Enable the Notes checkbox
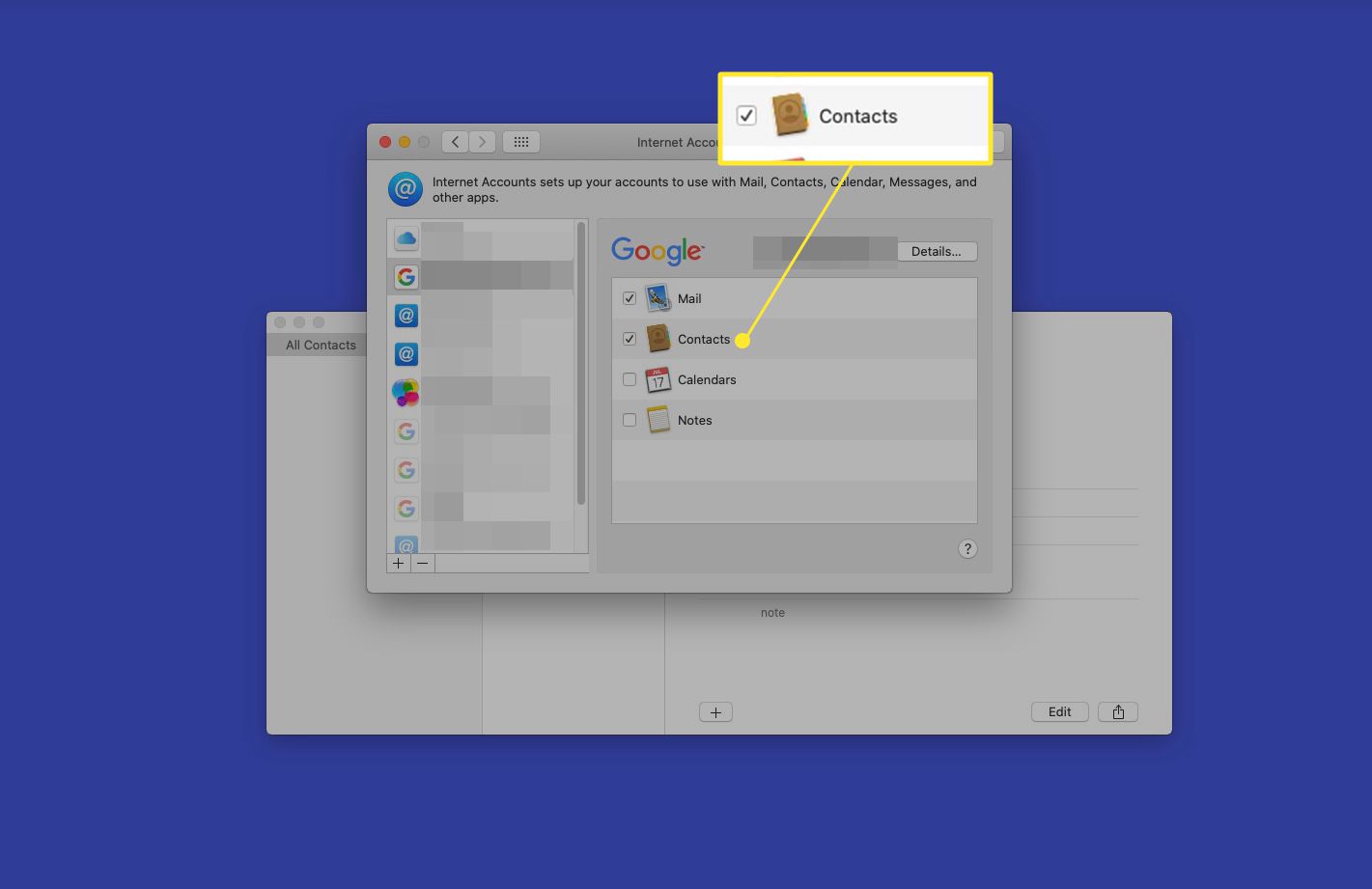The image size is (1372, 889). tap(630, 420)
